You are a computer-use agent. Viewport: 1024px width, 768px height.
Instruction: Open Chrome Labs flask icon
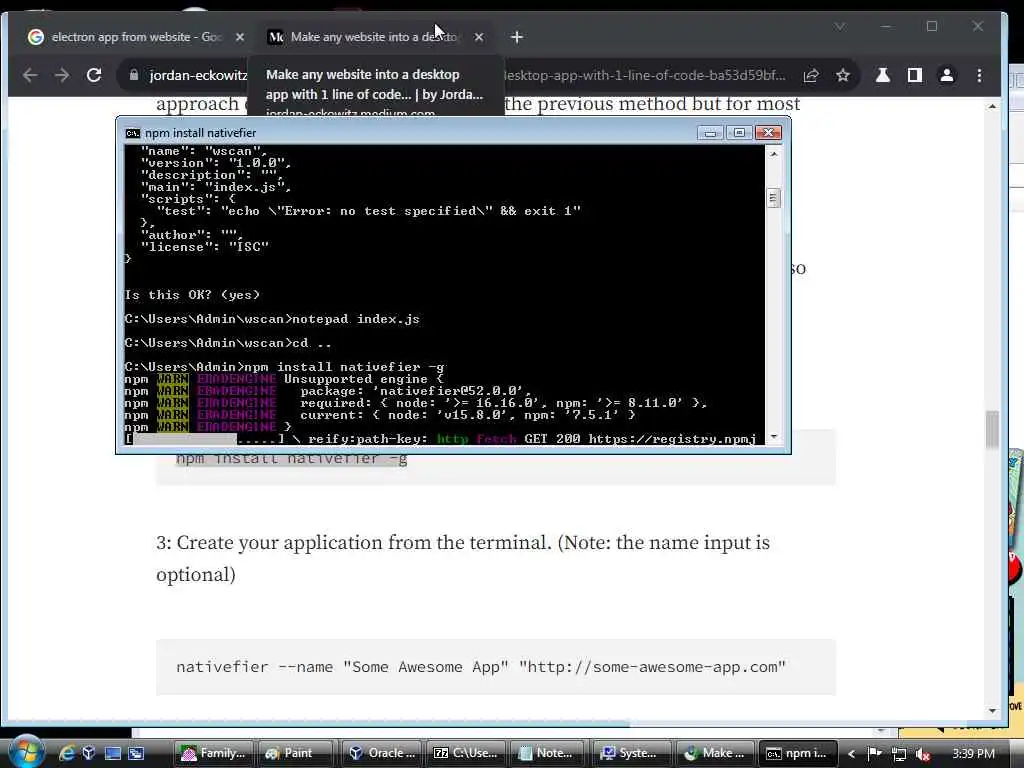[883, 75]
